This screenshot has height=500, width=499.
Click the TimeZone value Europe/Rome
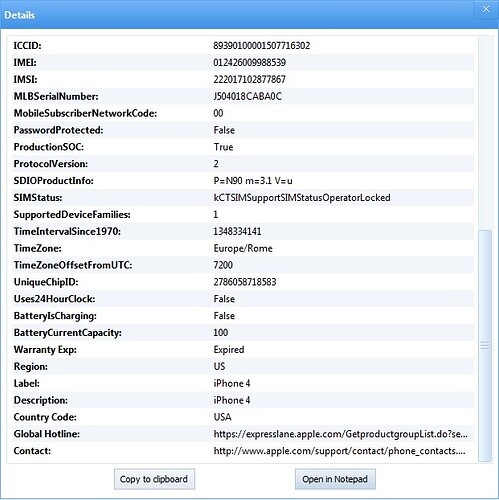(x=243, y=248)
